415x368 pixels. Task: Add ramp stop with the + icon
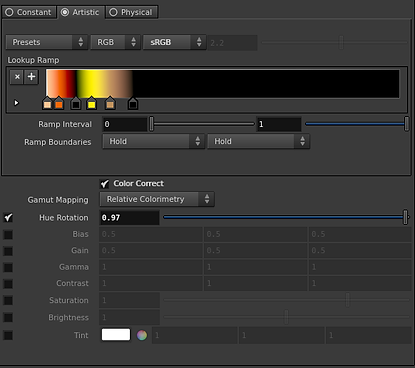pyautogui.click(x=31, y=77)
